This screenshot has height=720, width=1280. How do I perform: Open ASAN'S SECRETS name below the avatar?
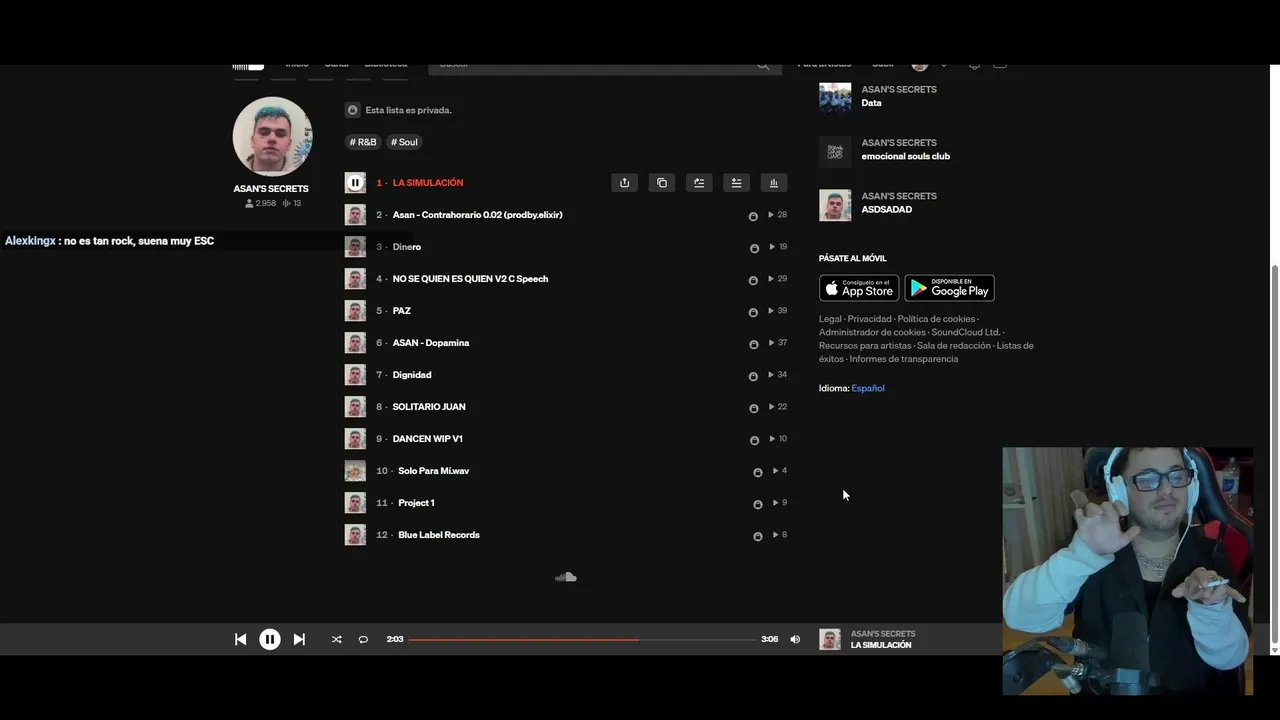tap(271, 188)
